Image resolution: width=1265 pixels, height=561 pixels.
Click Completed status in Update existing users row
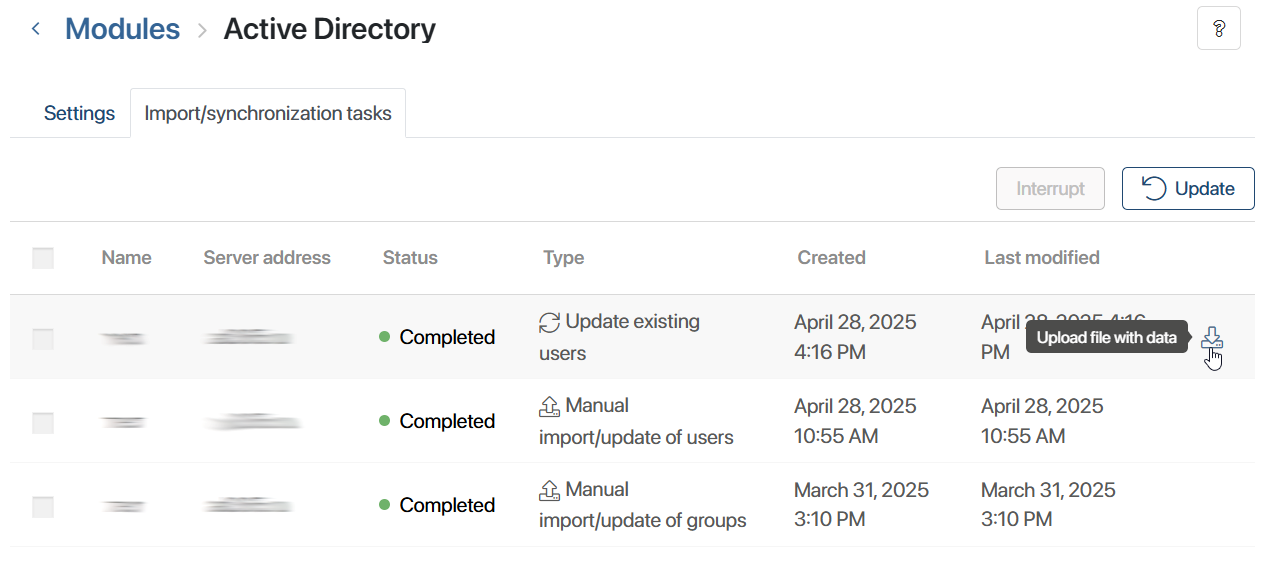click(447, 337)
